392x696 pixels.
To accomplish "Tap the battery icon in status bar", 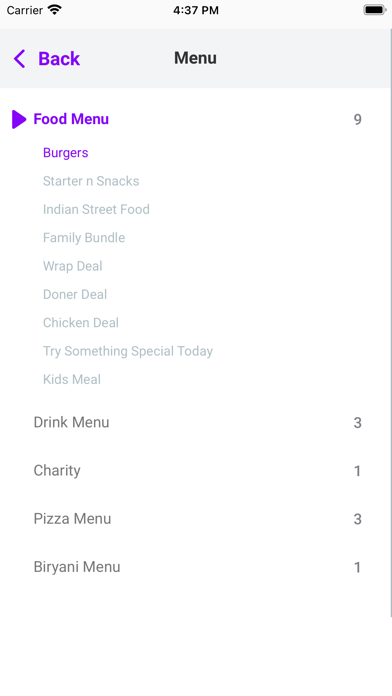I will (375, 10).
